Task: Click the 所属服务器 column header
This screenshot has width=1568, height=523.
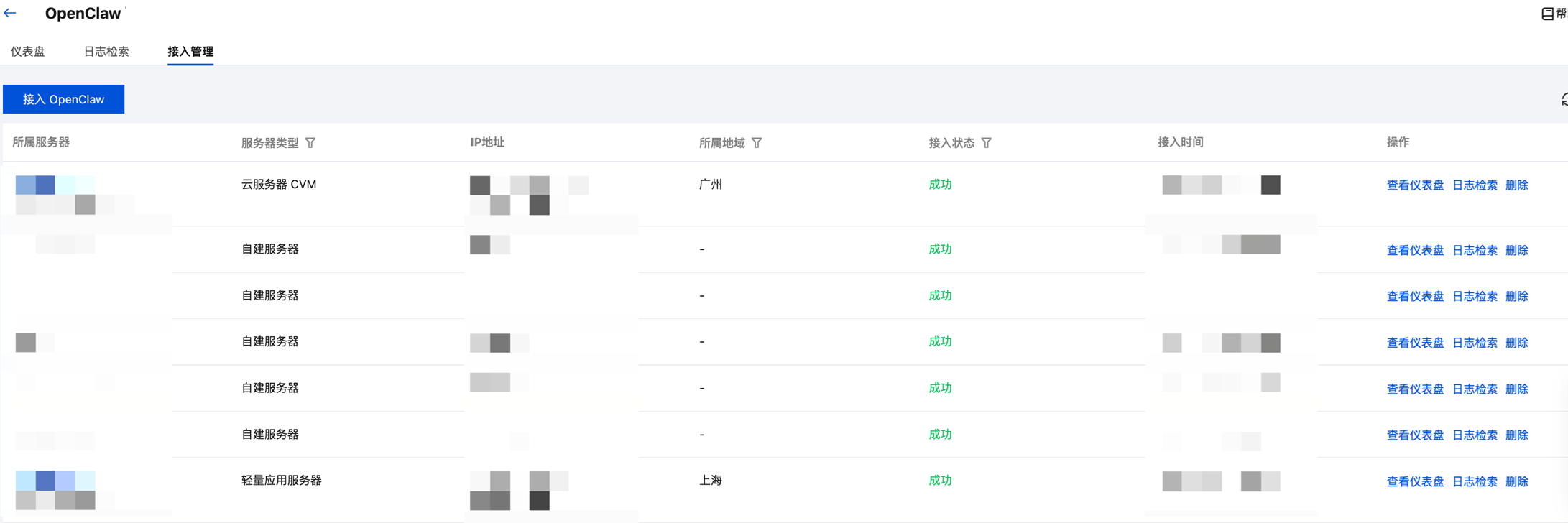Action: (41, 142)
